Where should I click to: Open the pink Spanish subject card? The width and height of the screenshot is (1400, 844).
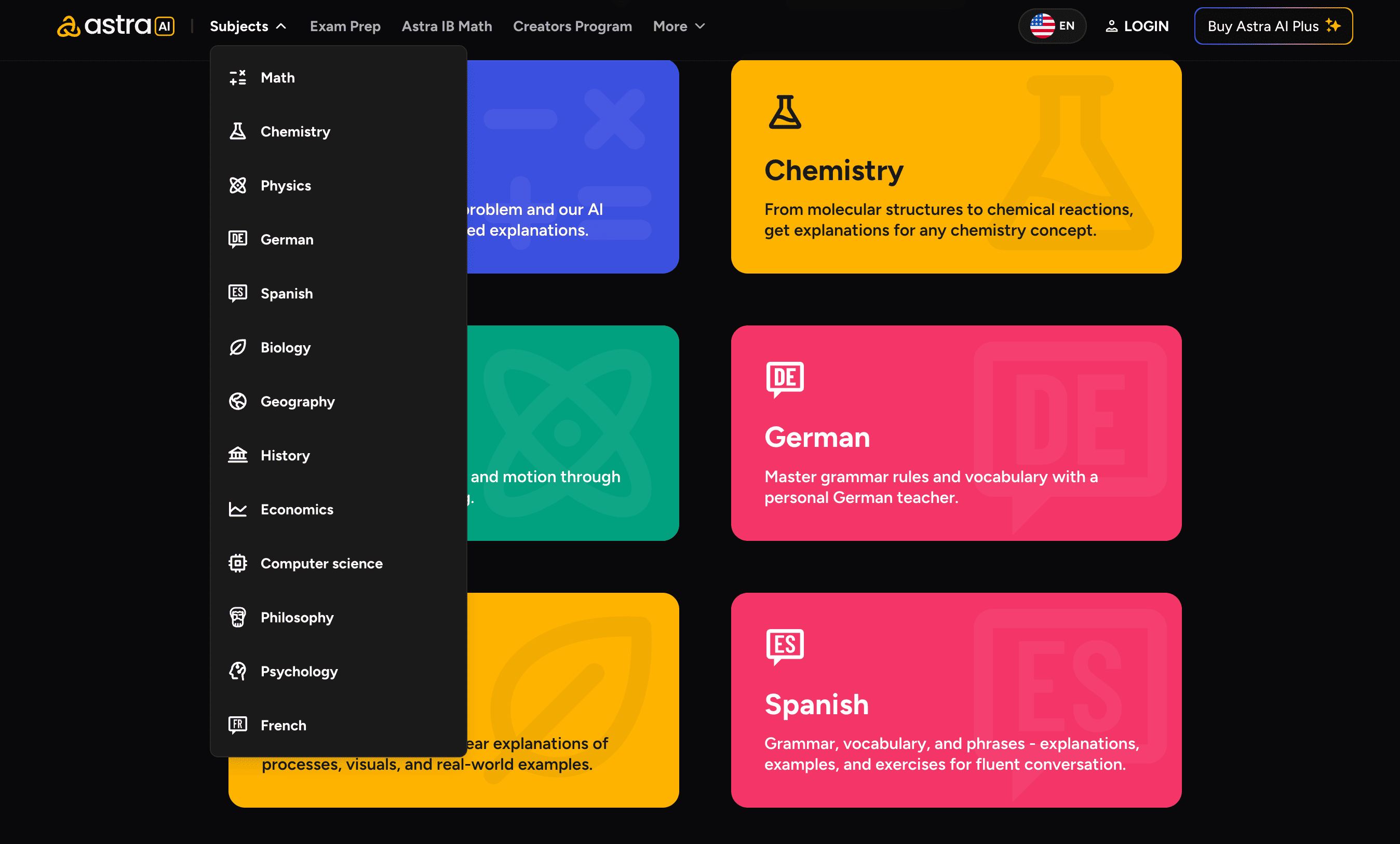pos(955,700)
